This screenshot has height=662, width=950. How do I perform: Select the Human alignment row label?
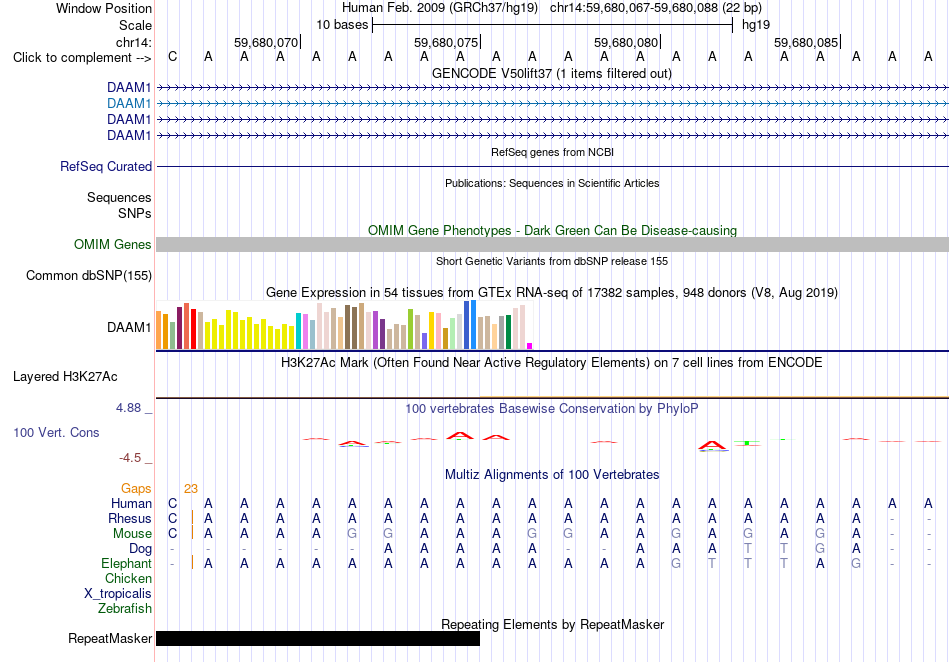131,503
